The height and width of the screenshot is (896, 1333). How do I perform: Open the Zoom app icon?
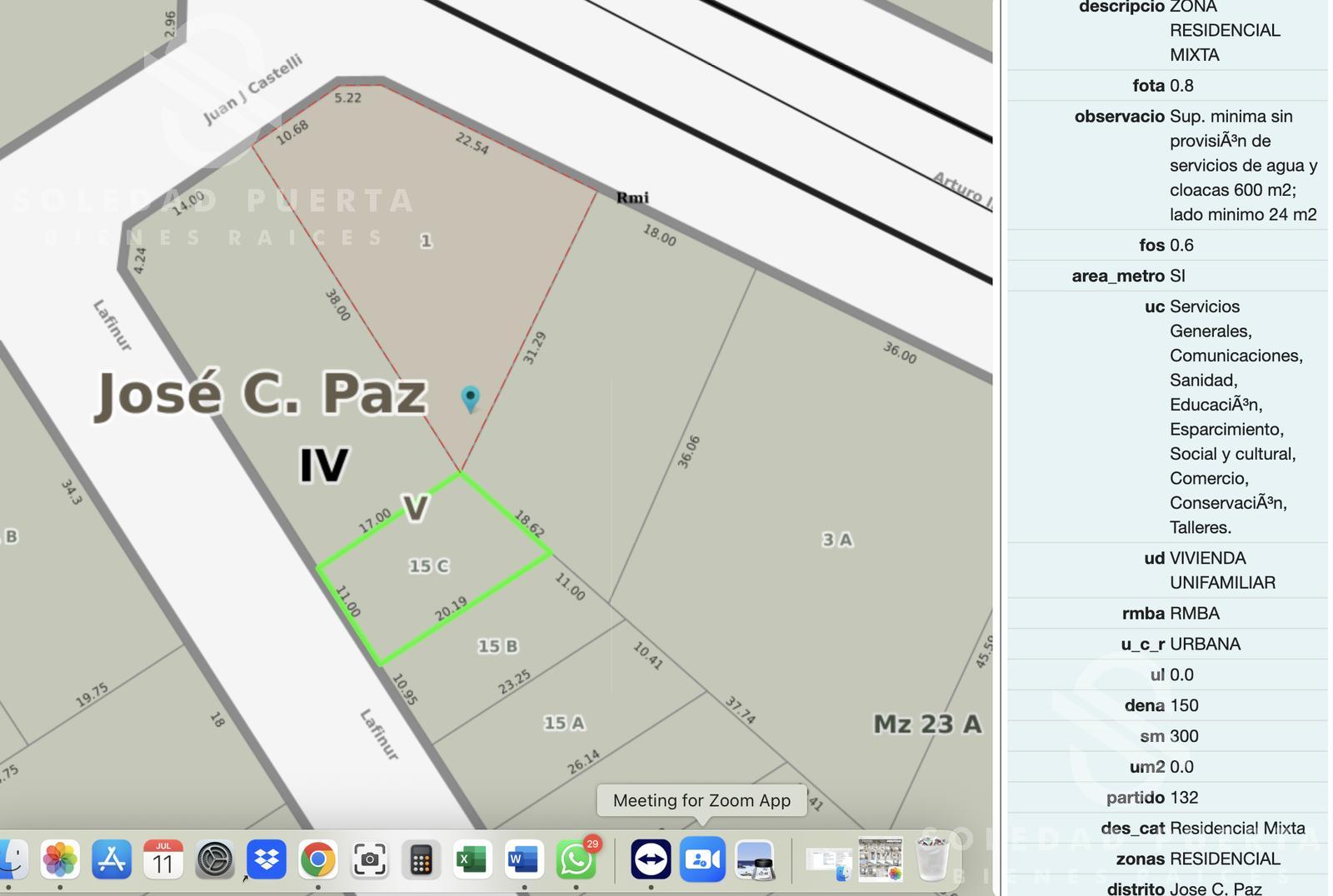click(702, 859)
